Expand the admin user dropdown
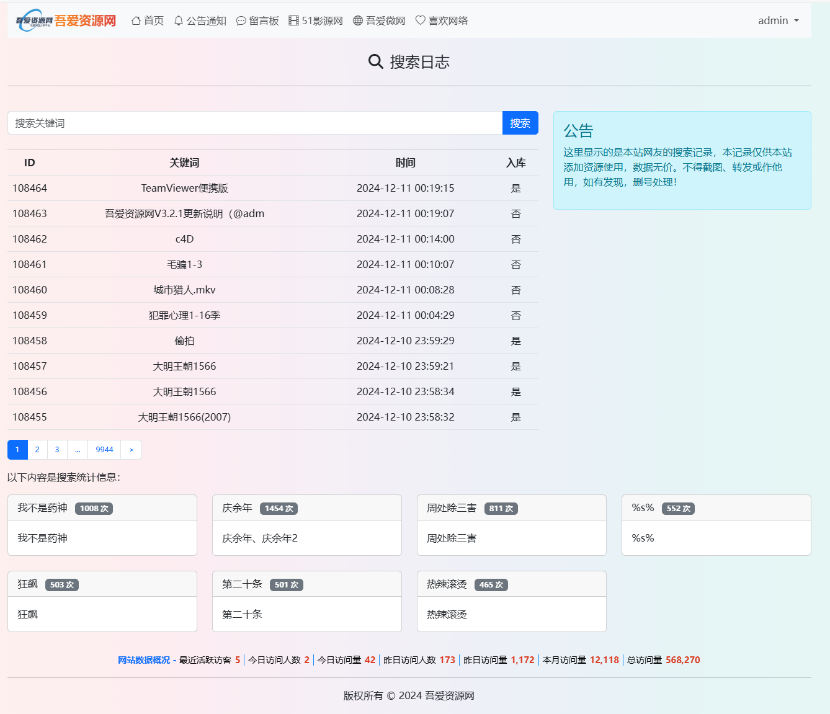The height and width of the screenshot is (714, 830). [778, 21]
